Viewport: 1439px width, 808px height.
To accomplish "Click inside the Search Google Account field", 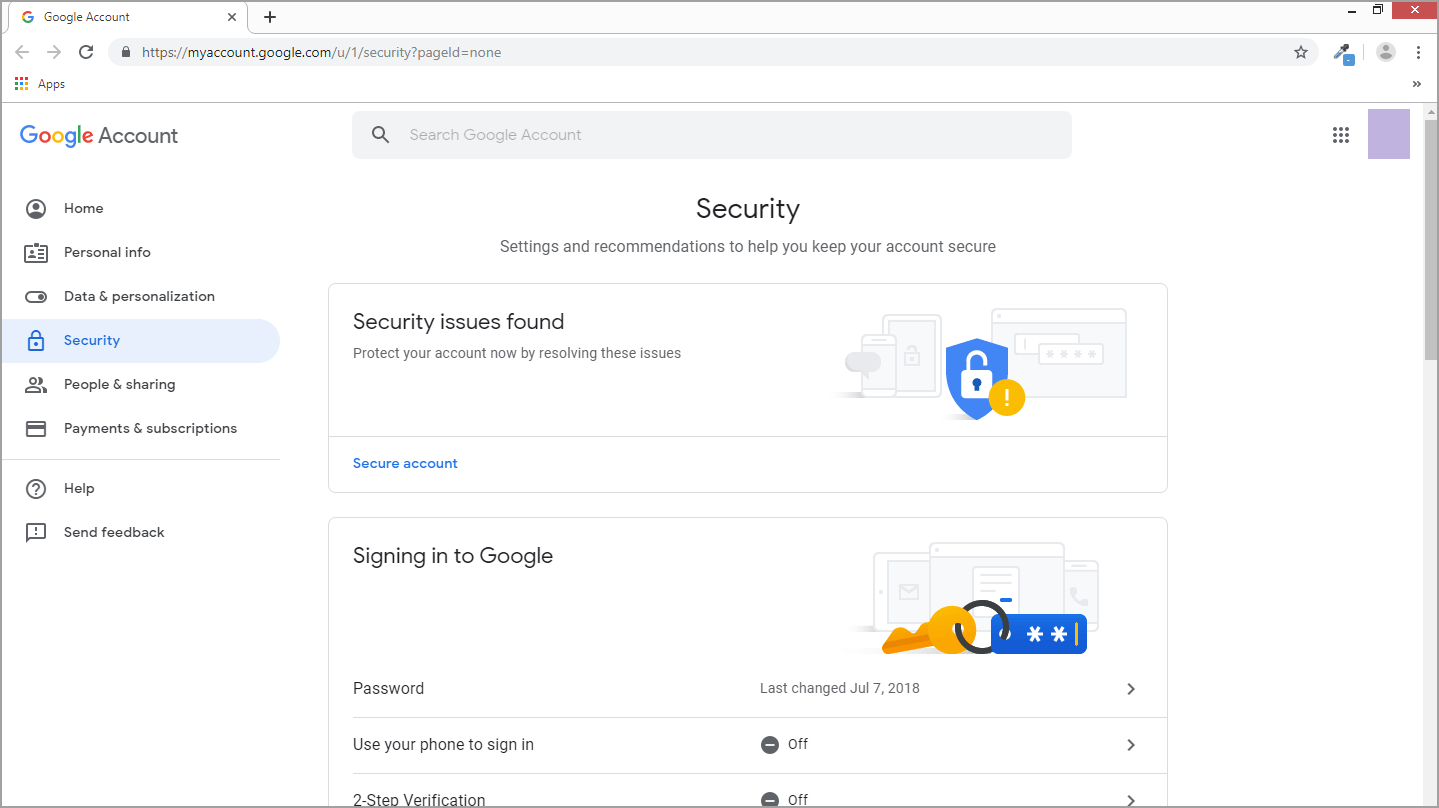I will coord(712,134).
